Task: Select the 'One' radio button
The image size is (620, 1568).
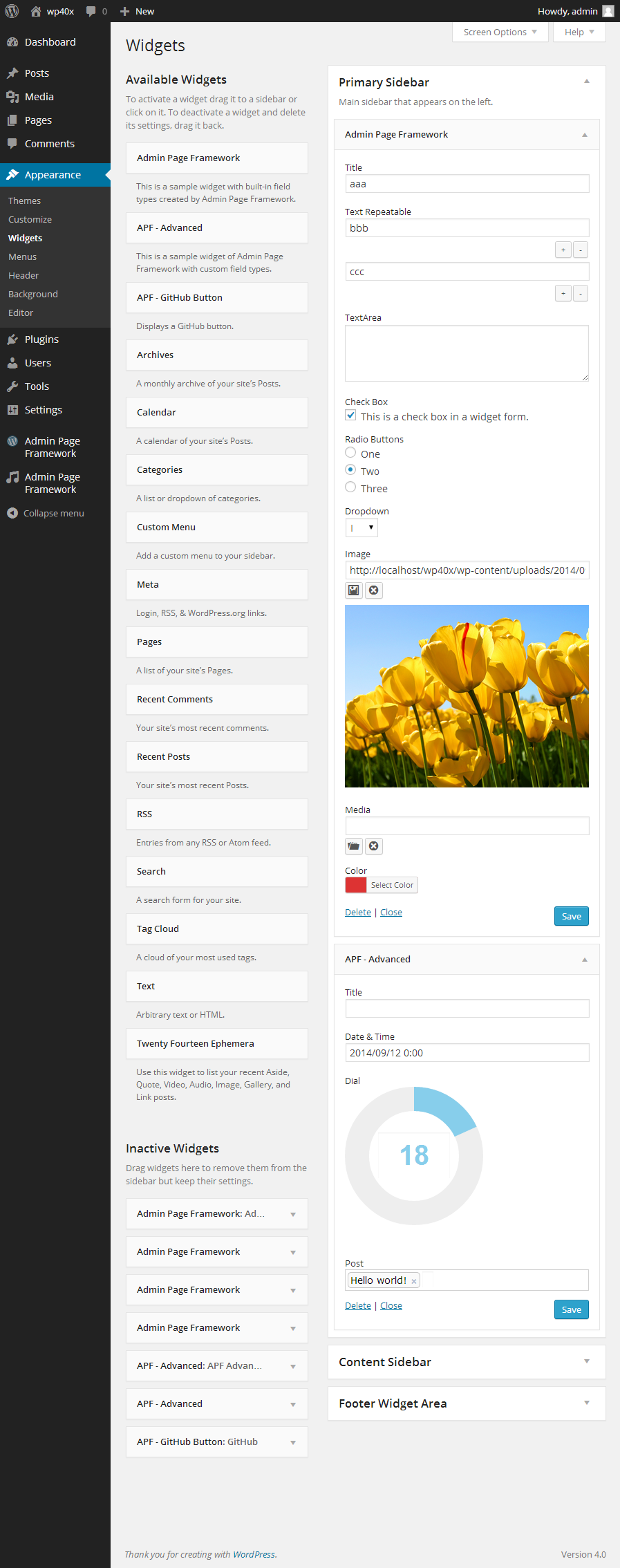Action: point(350,453)
